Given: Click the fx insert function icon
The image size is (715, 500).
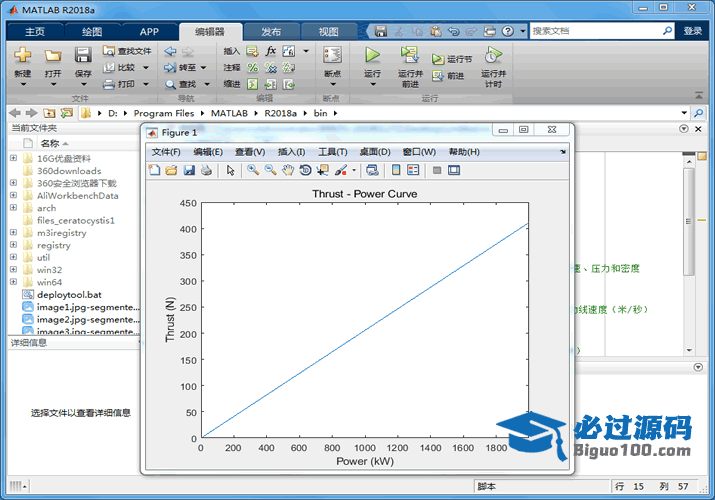Looking at the screenshot, I should pyautogui.click(x=271, y=51).
